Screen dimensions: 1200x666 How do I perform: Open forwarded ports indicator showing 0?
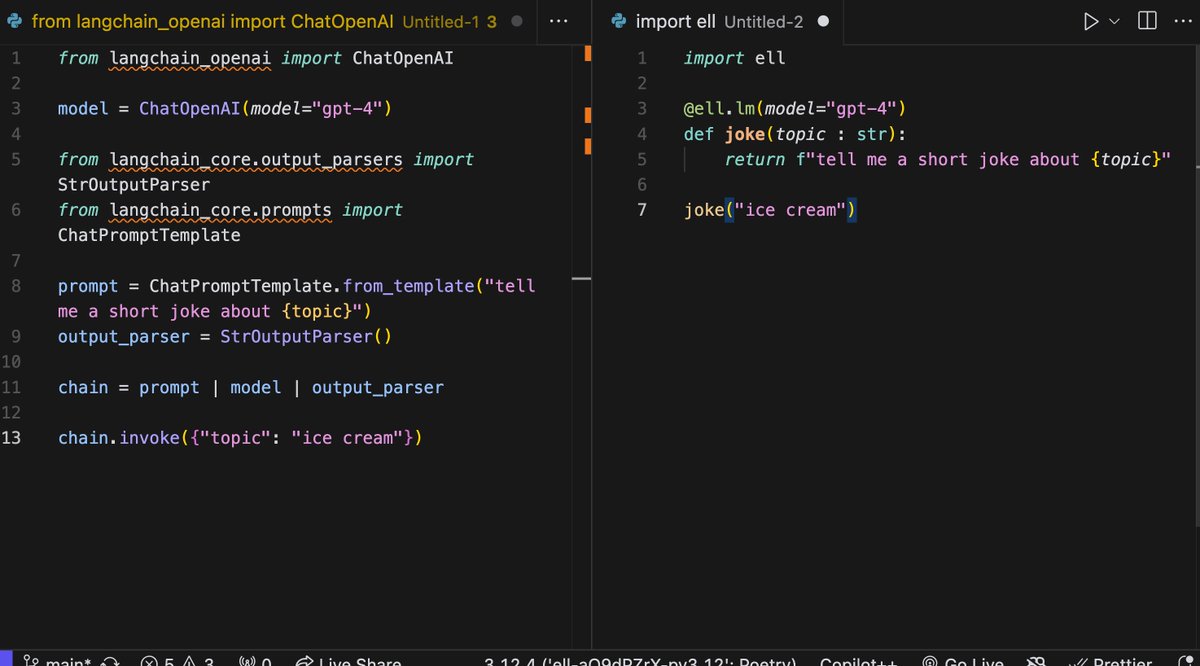(256, 660)
